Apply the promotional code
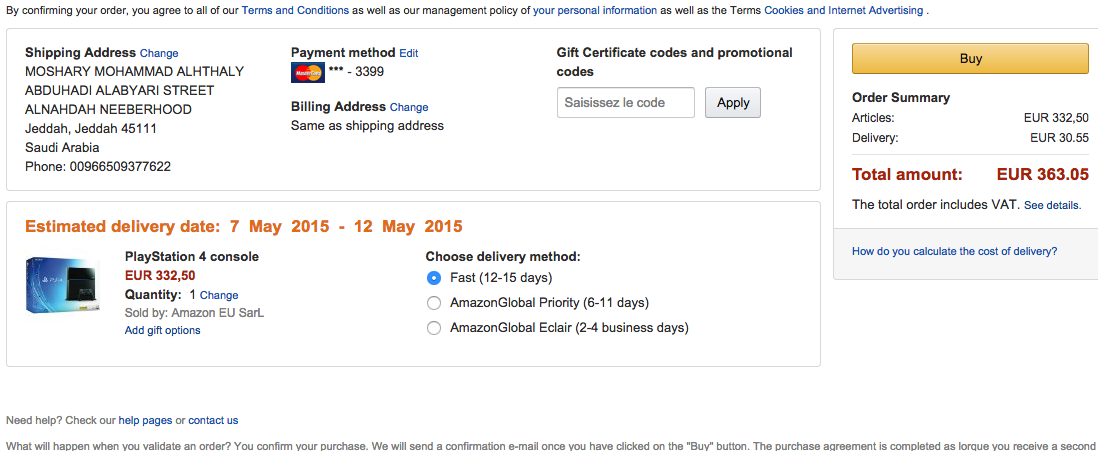 point(732,103)
